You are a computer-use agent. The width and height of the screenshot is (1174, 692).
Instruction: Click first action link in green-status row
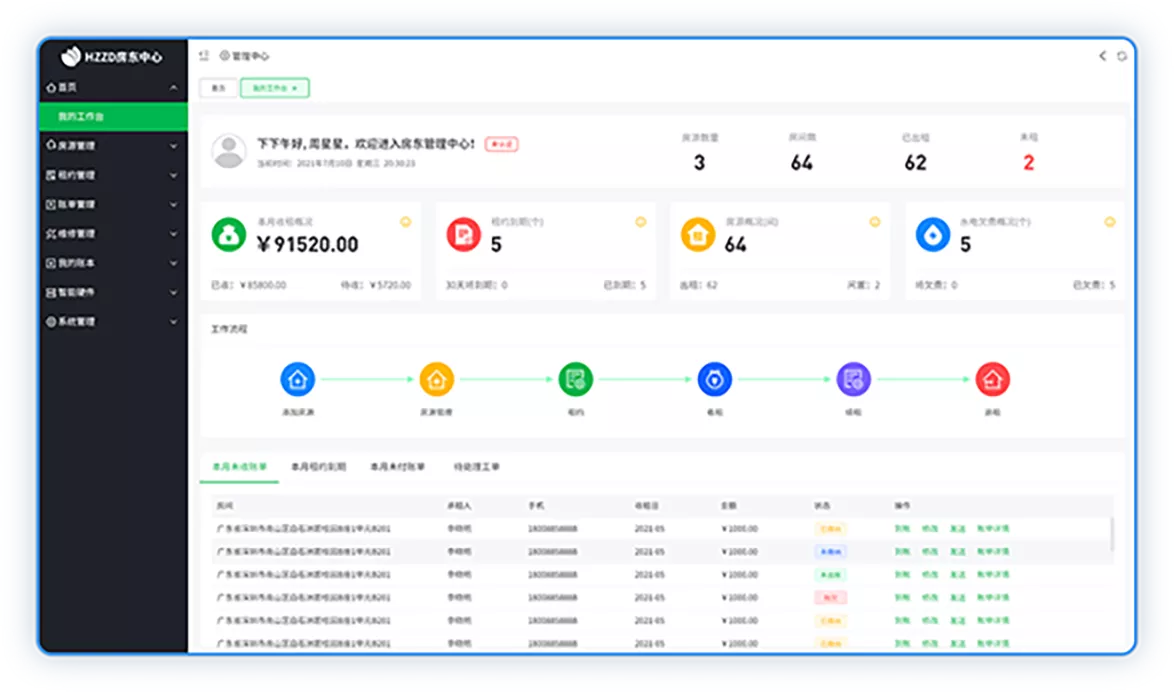pyautogui.click(x=902, y=574)
